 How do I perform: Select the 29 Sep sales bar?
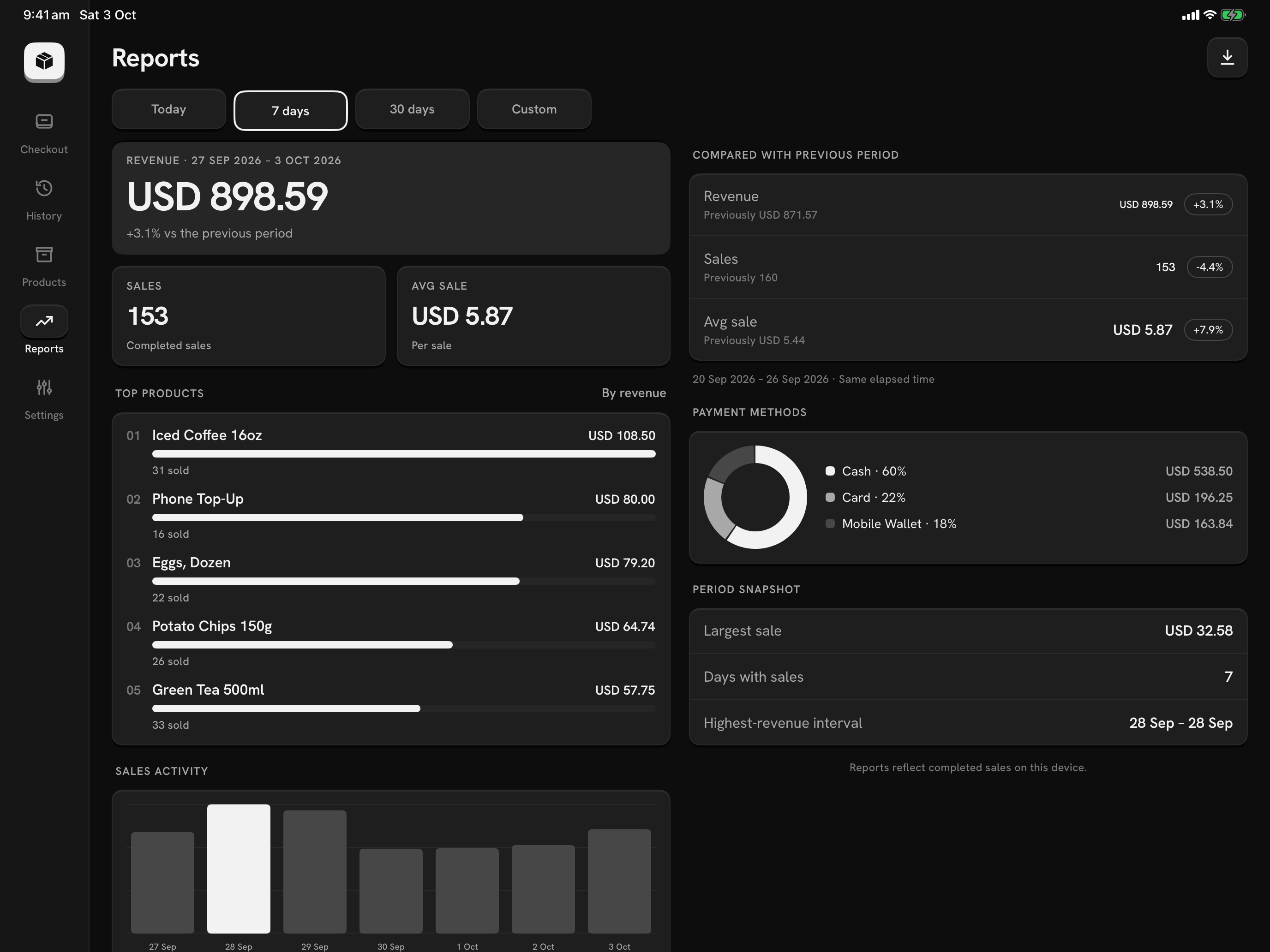click(315, 871)
